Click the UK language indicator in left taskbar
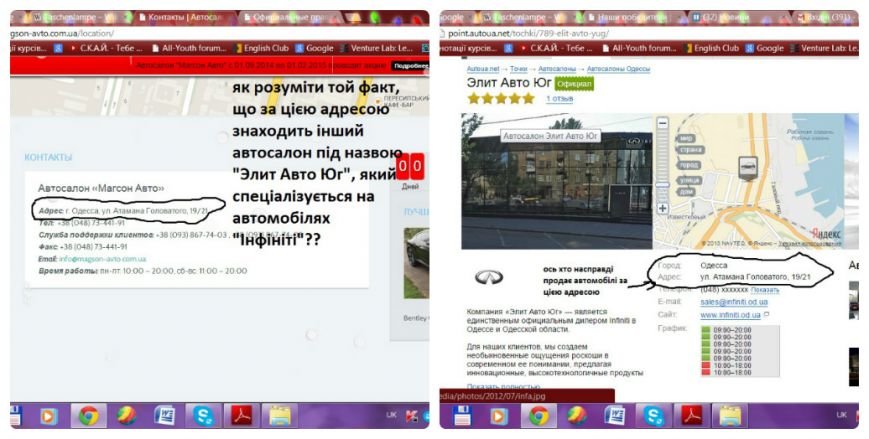This screenshot has width=869, height=439. coord(391,415)
